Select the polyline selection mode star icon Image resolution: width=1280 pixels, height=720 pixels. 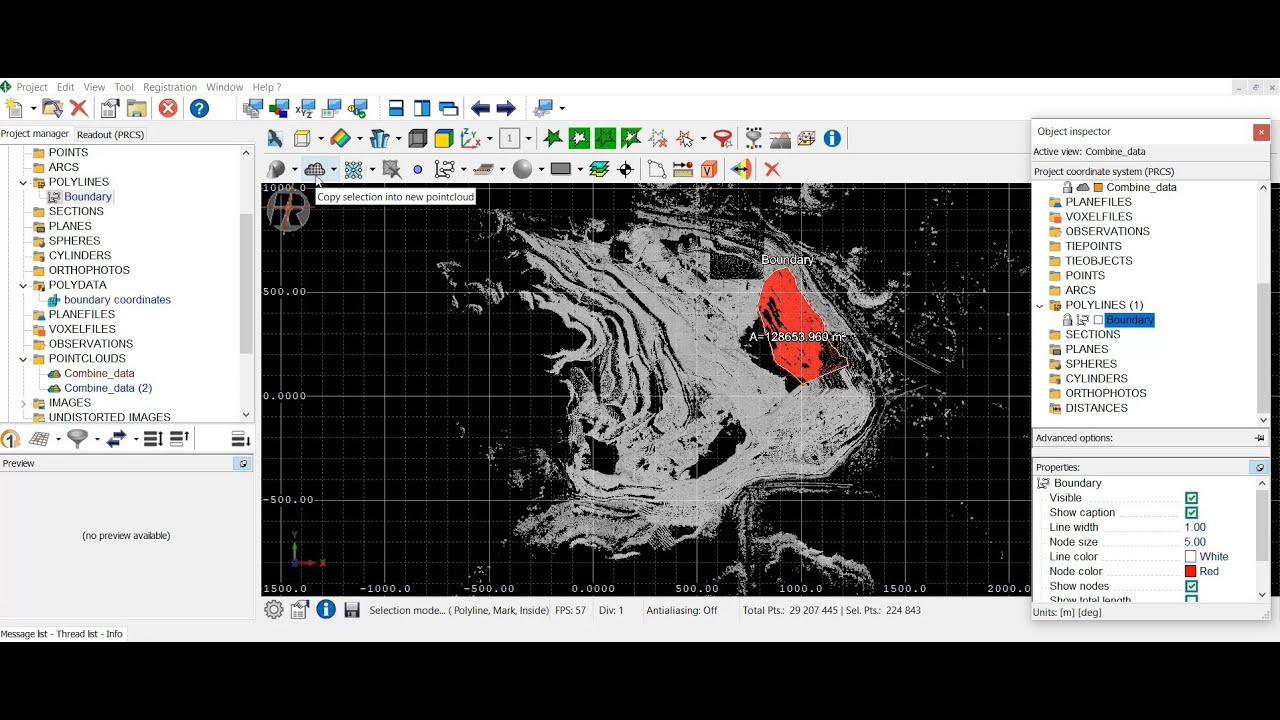[x=553, y=138]
